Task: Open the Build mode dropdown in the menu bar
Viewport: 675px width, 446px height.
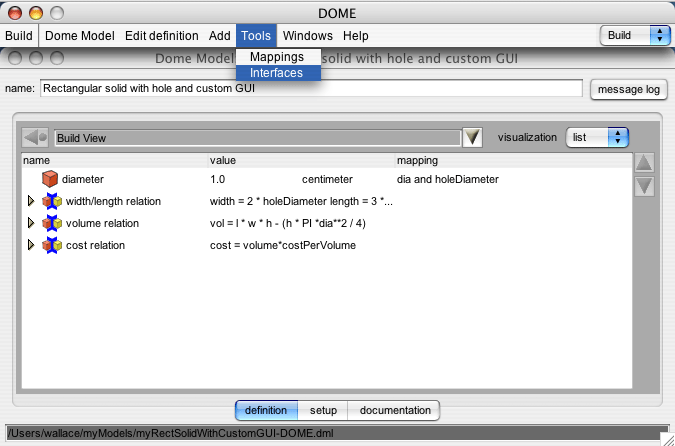Action: point(635,35)
